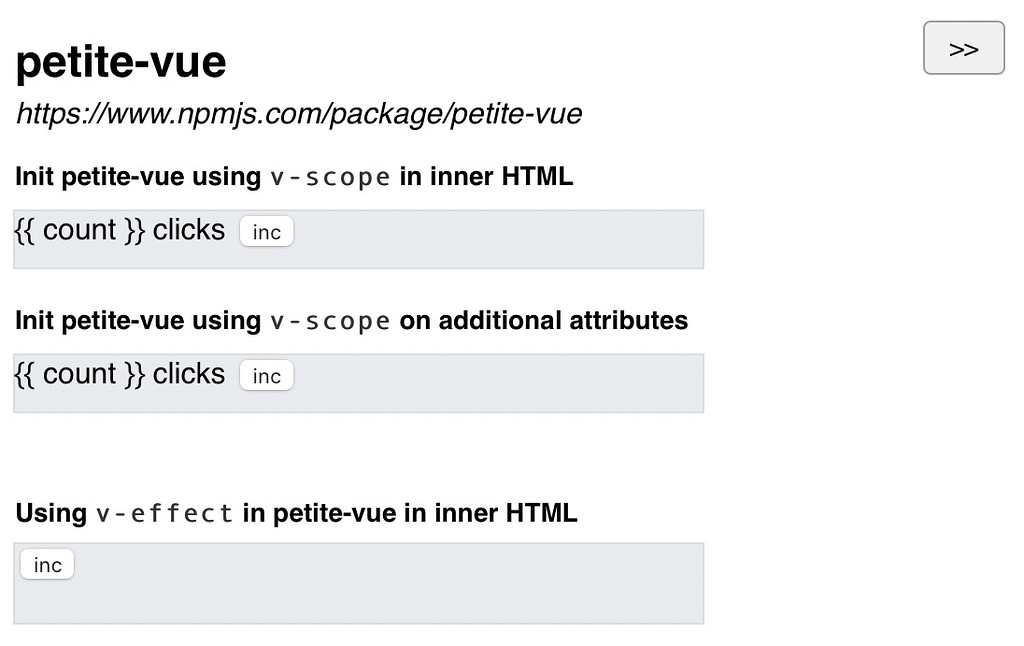Click the inc button in the additional attributes demo
Viewport: 1024px width, 646px height.
pyautogui.click(x=266, y=375)
